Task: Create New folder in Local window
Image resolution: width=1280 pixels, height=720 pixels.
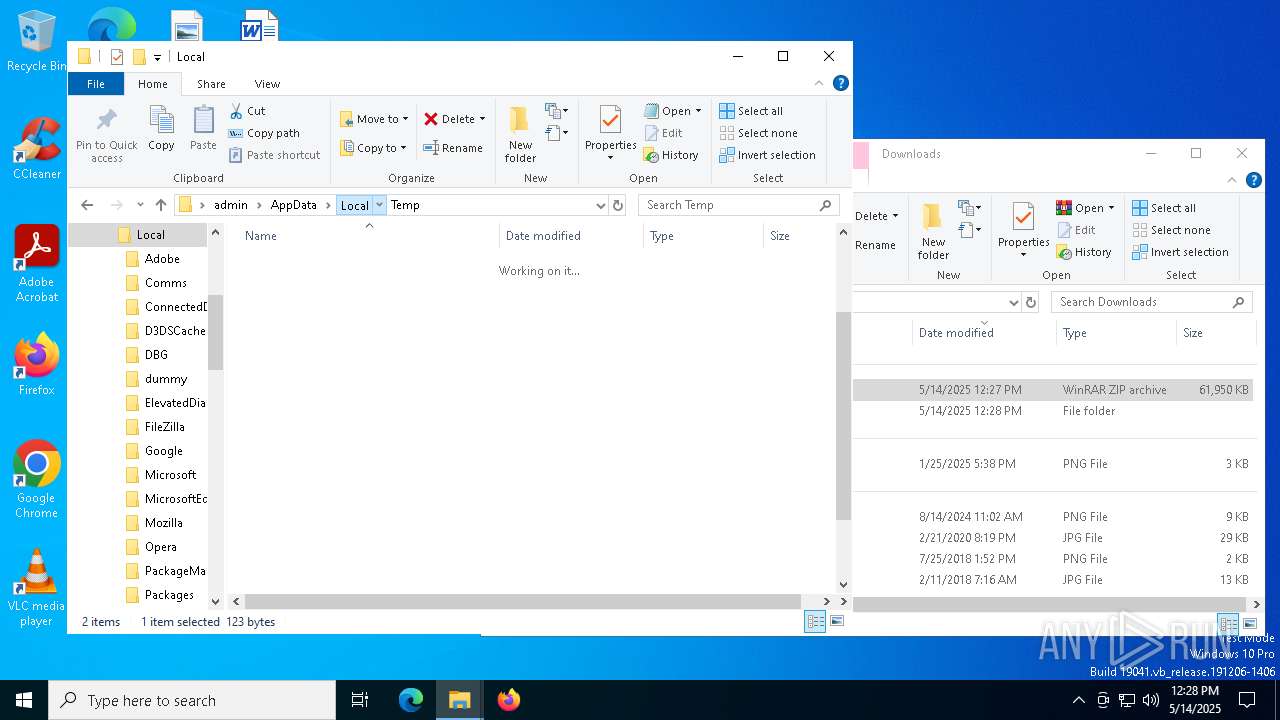Action: [x=520, y=135]
